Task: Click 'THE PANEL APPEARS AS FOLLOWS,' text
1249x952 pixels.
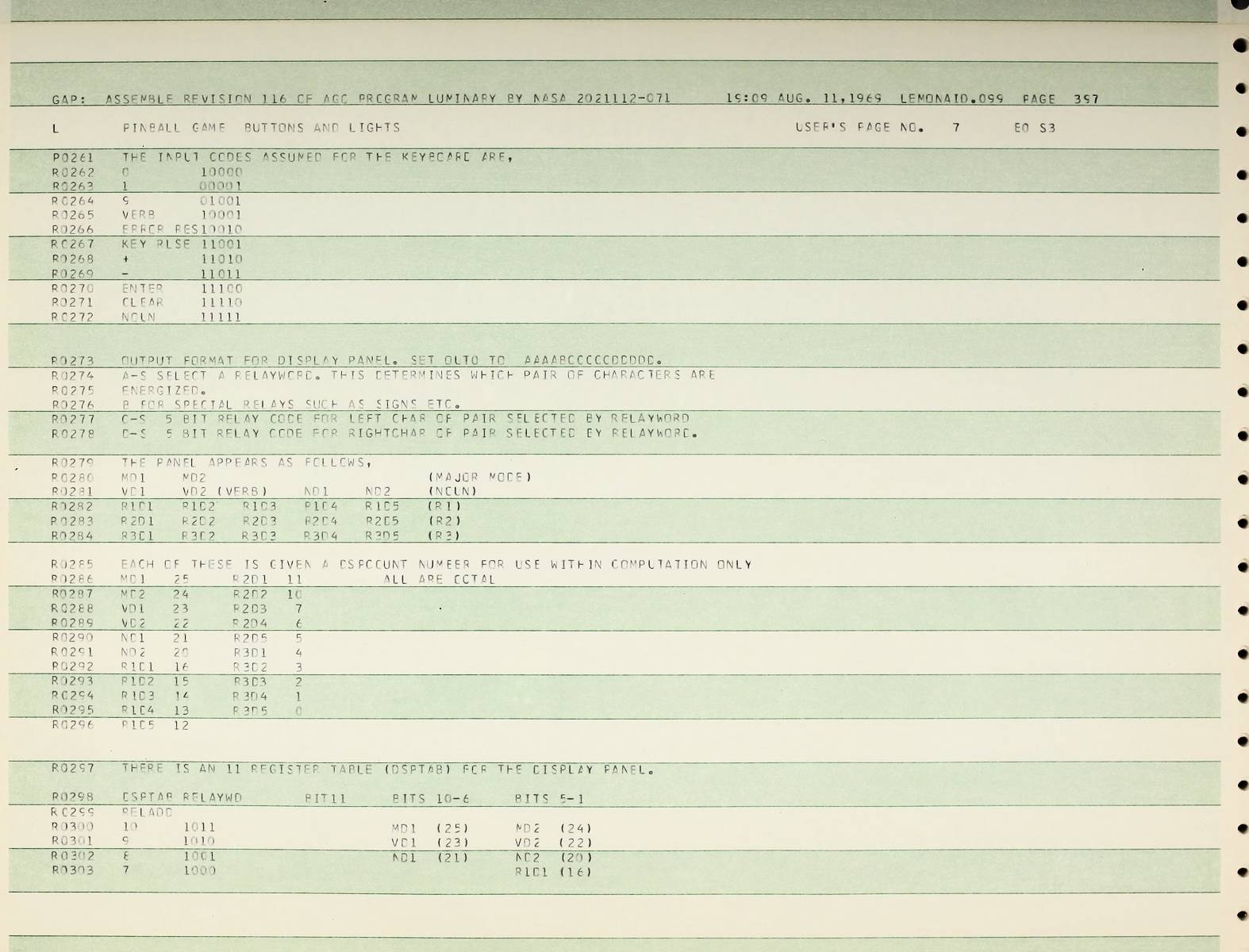Action: [247, 463]
